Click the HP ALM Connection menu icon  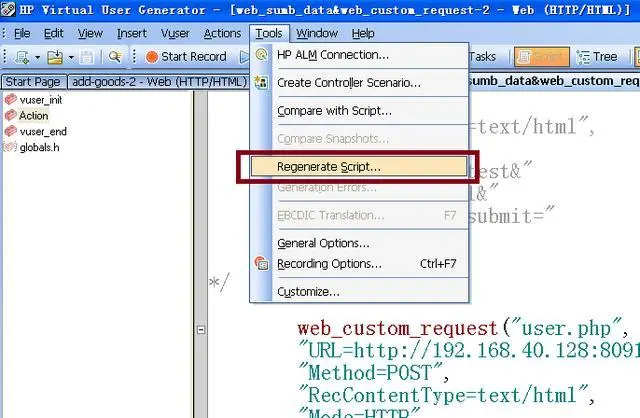[x=261, y=55]
